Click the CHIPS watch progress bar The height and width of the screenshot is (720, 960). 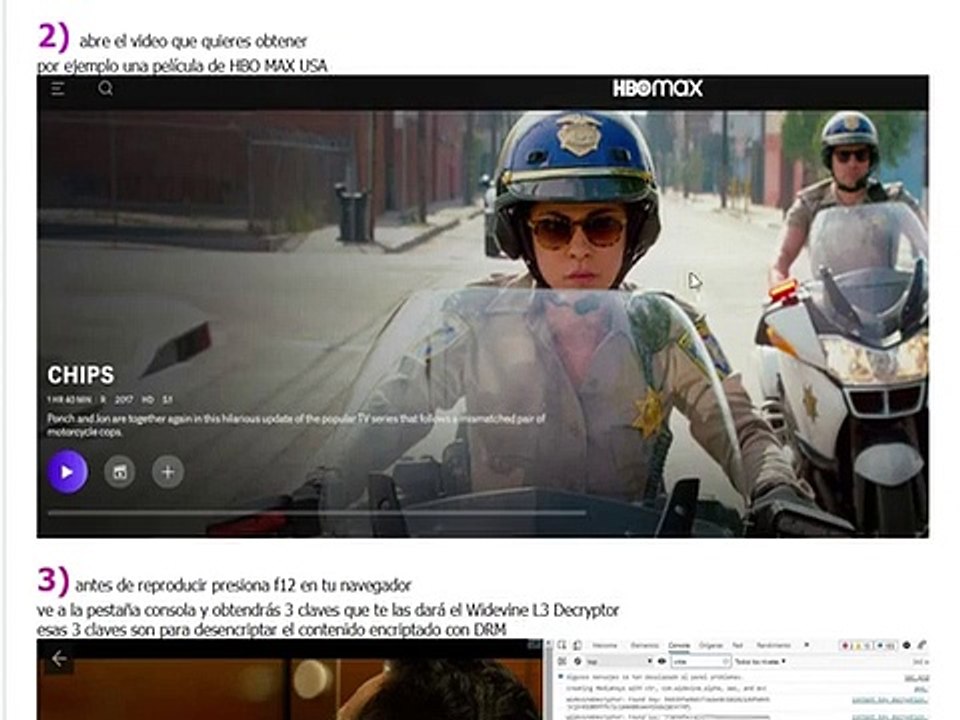click(317, 512)
